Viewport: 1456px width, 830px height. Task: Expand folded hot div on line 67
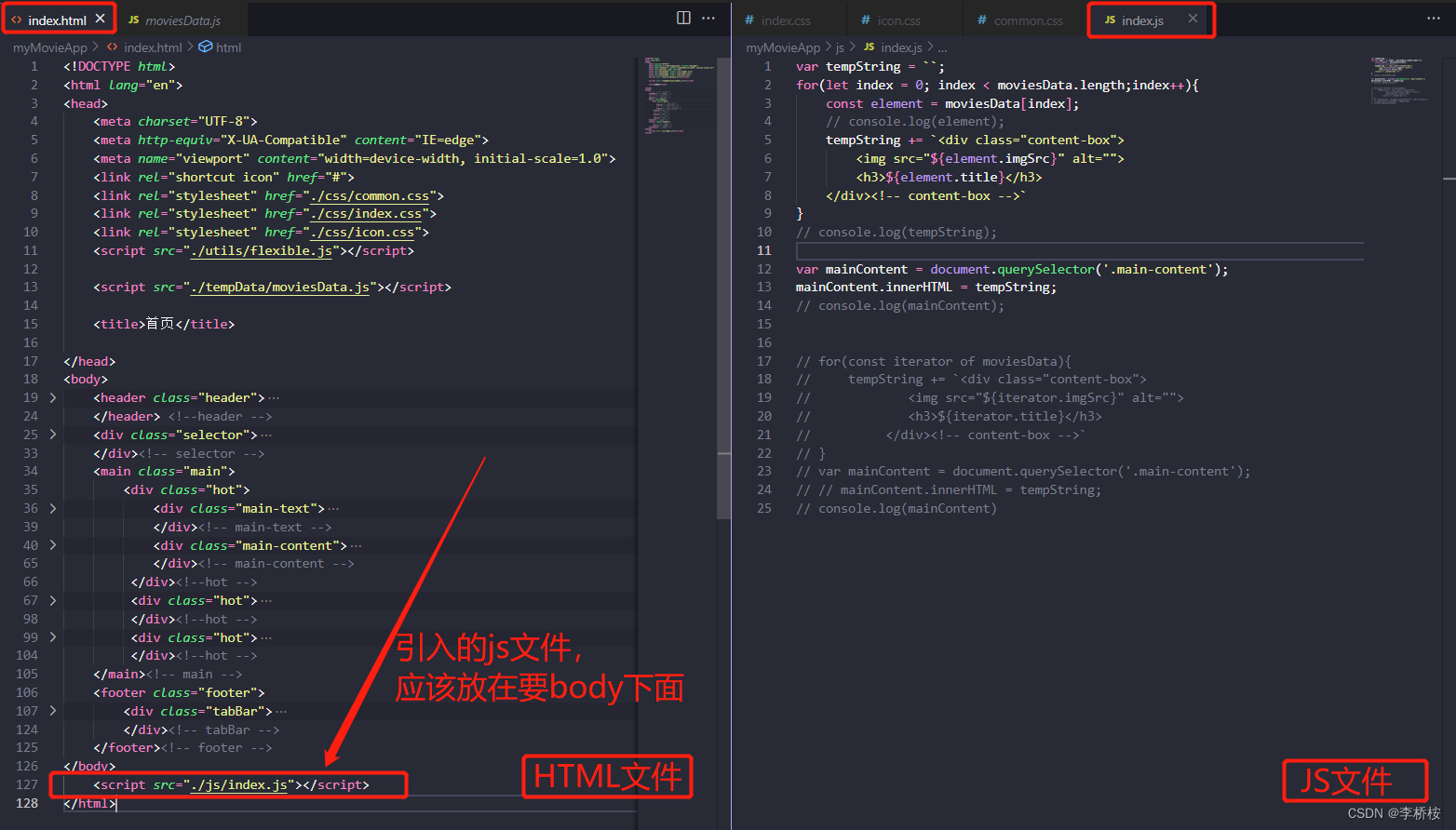(x=52, y=600)
